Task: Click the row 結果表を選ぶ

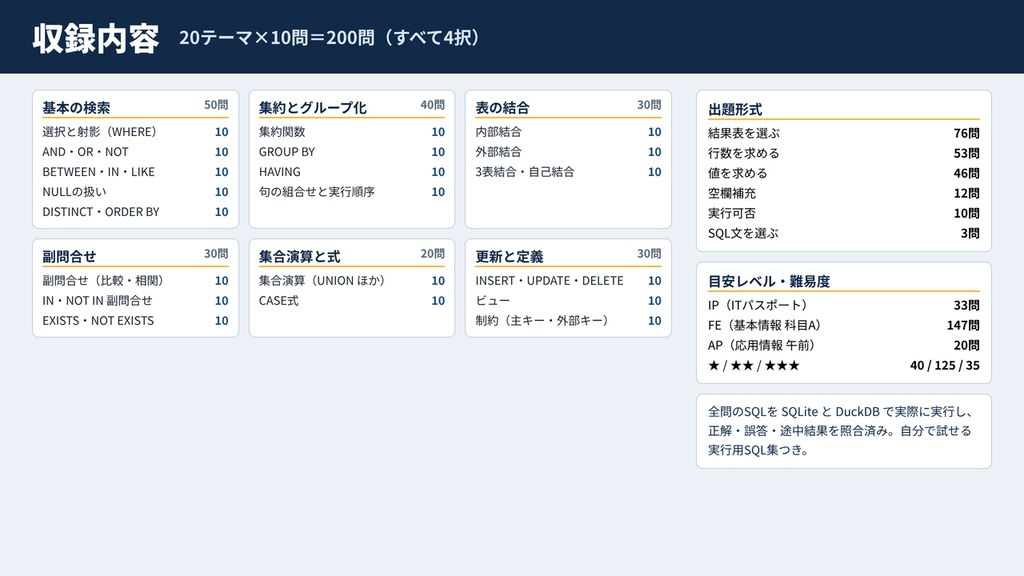Action: coord(844,133)
